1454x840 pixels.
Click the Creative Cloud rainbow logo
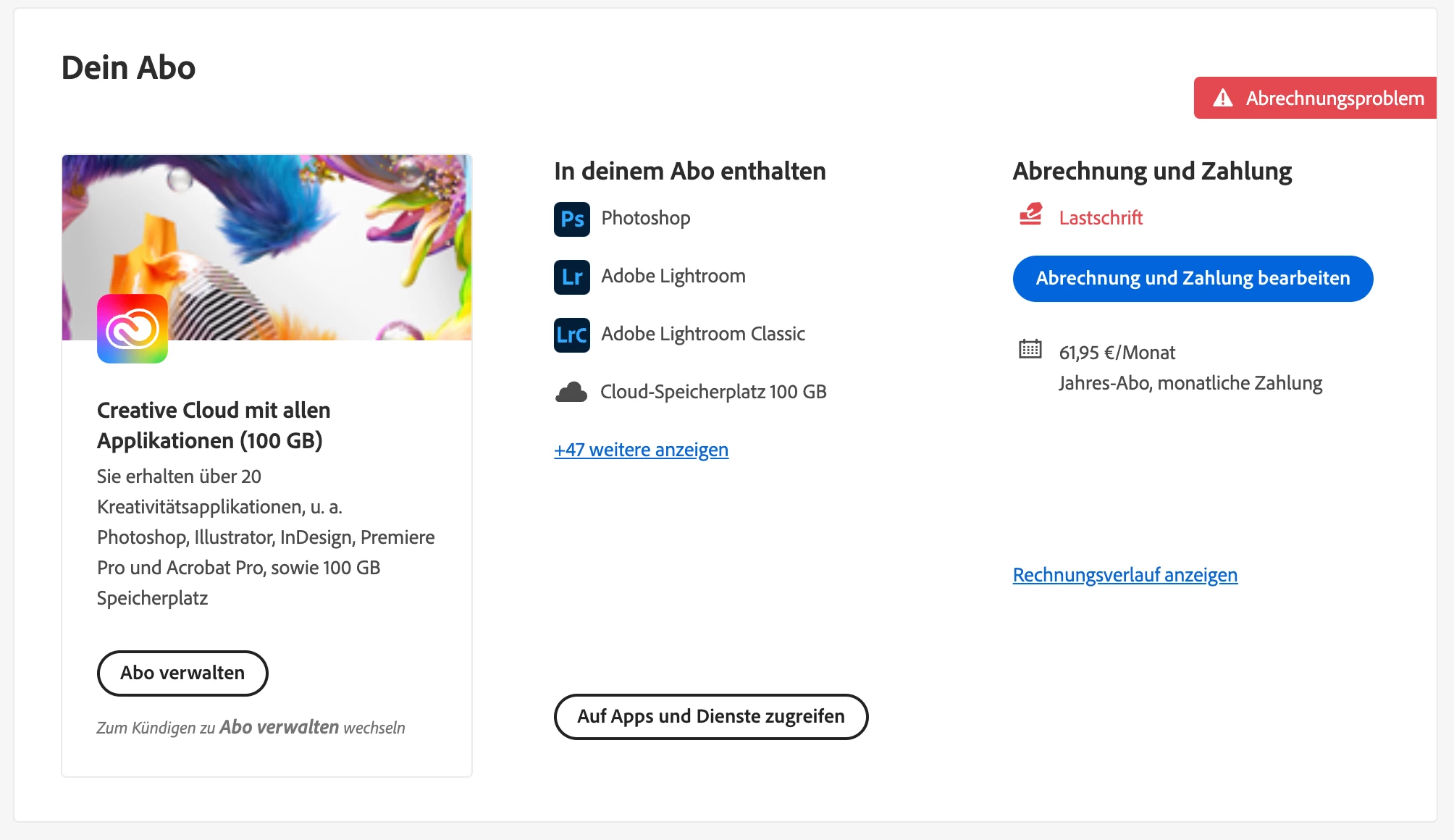(133, 329)
